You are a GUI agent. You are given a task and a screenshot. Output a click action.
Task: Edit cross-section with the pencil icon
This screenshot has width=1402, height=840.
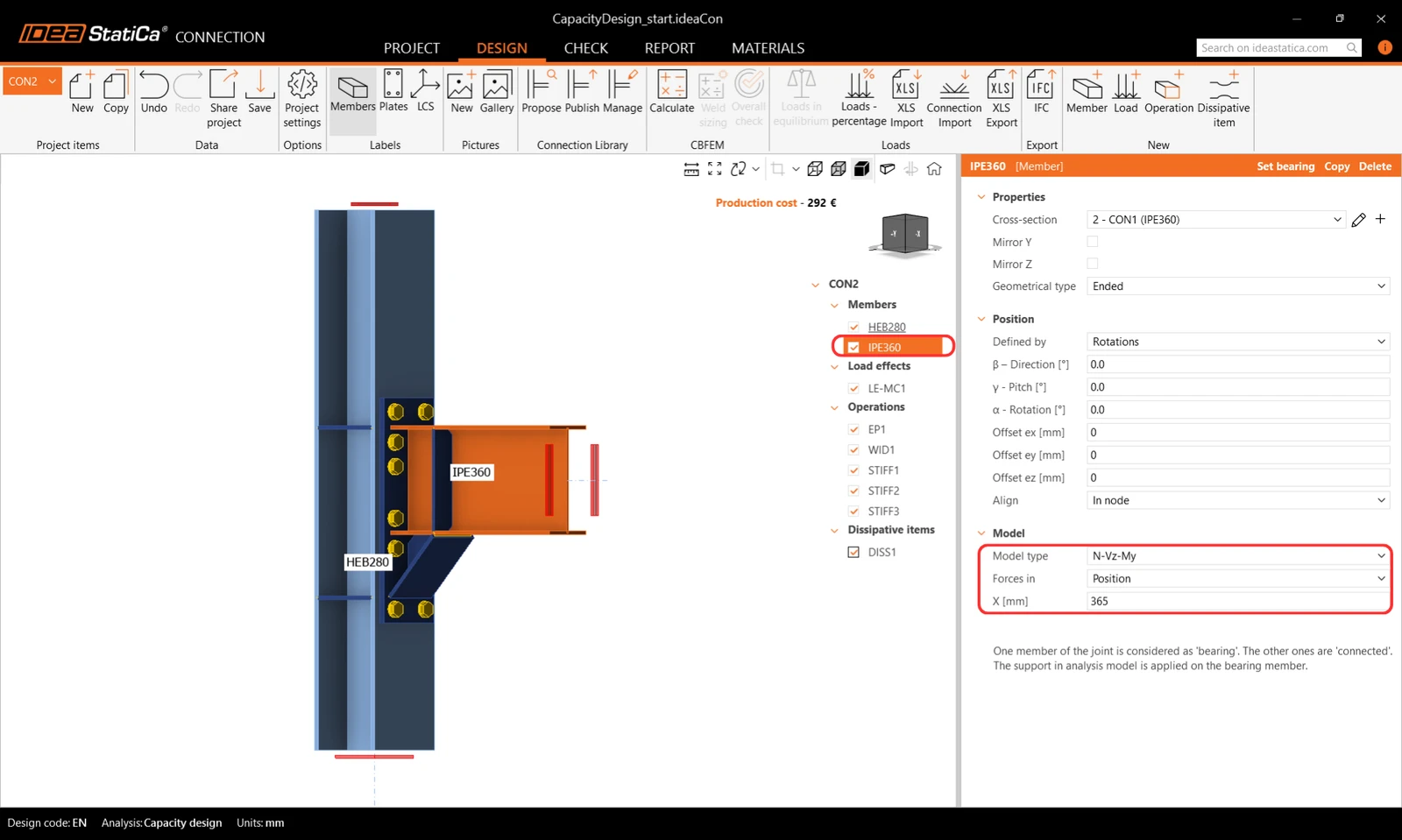click(x=1358, y=220)
